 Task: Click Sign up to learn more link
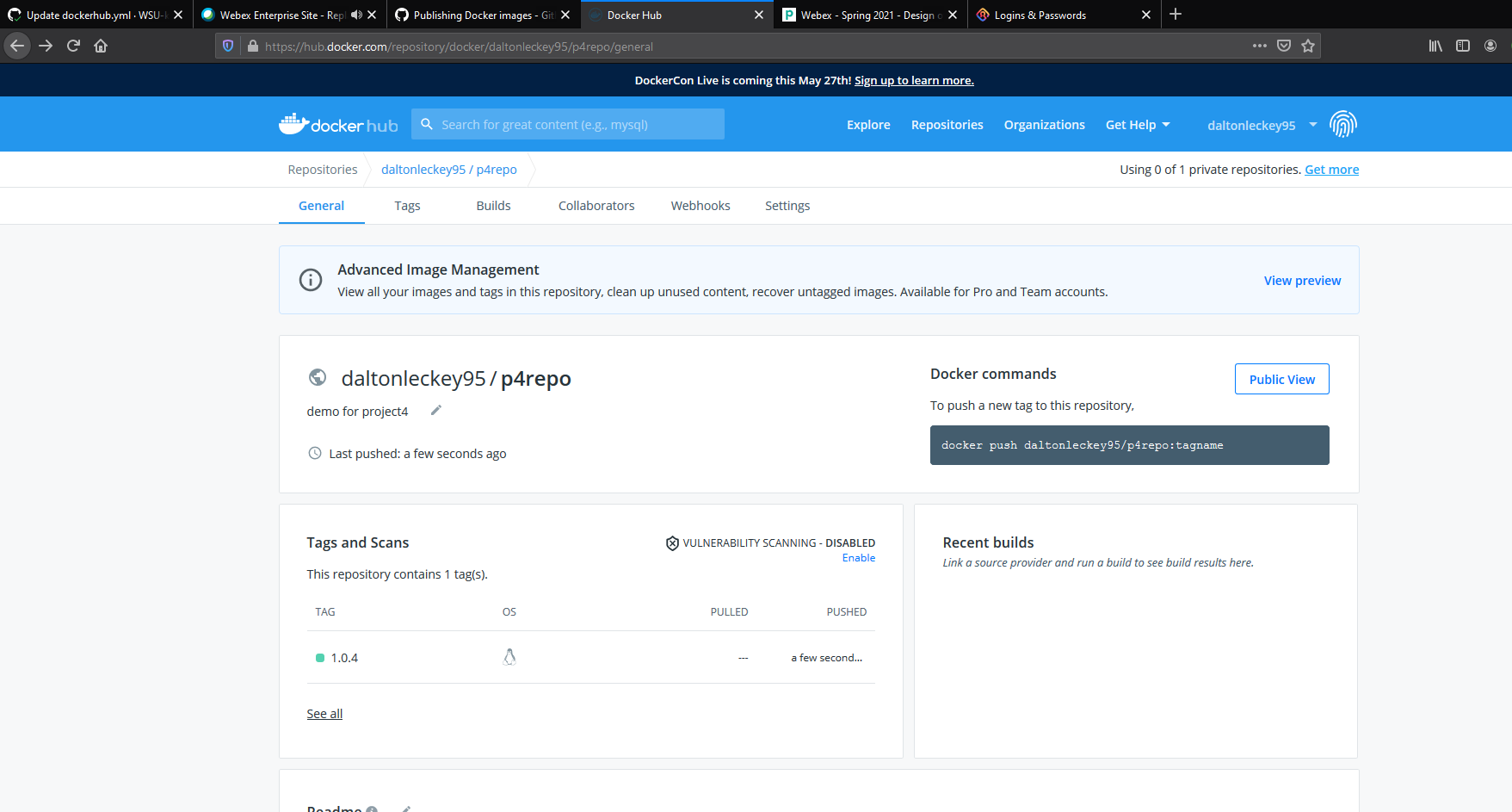(914, 80)
